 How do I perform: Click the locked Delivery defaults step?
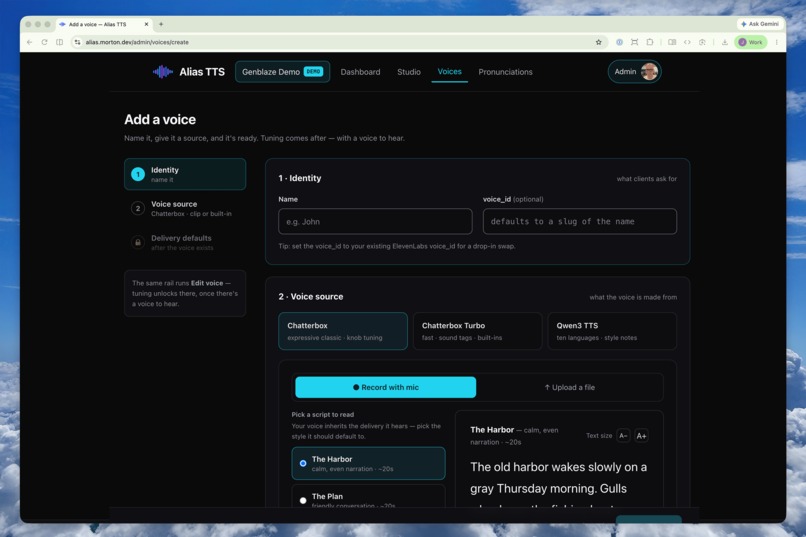tap(185, 242)
